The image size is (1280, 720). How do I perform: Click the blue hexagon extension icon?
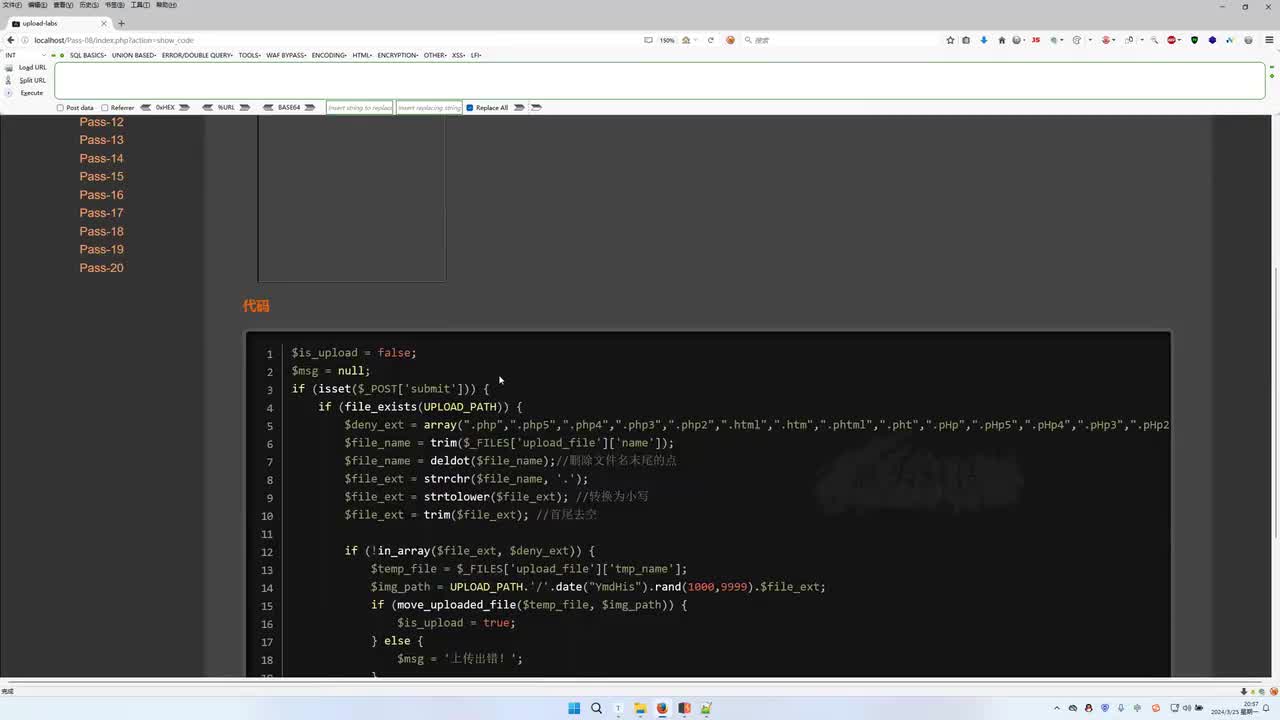1212,40
